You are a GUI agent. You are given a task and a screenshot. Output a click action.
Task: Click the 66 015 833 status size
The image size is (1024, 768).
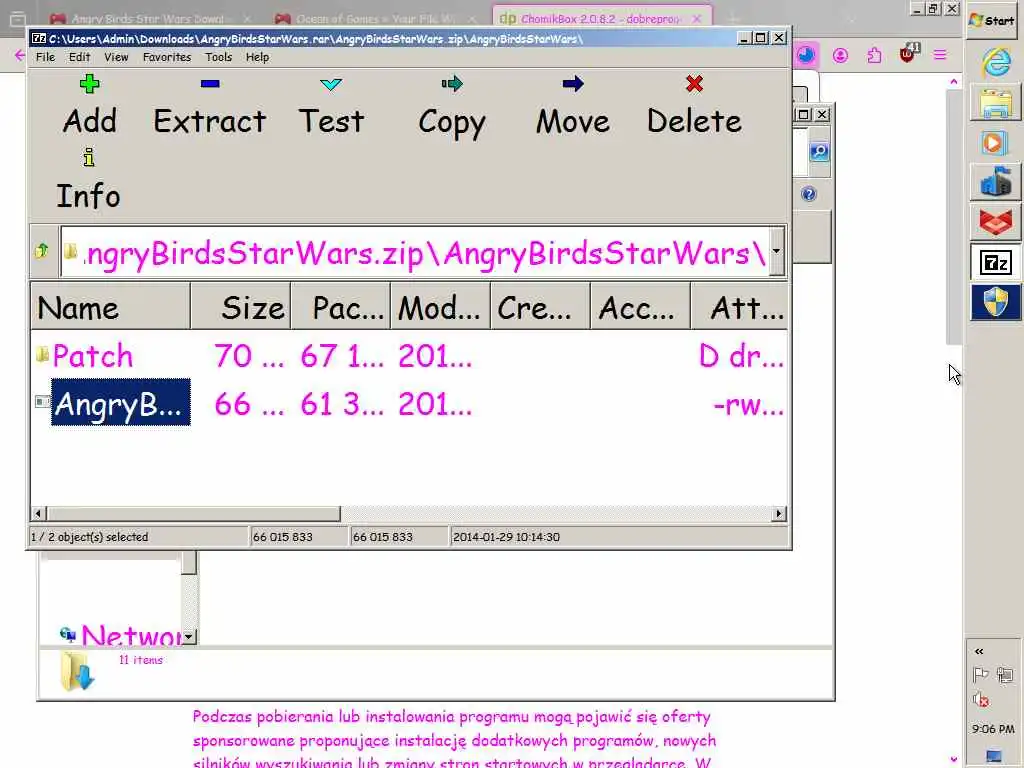(283, 537)
